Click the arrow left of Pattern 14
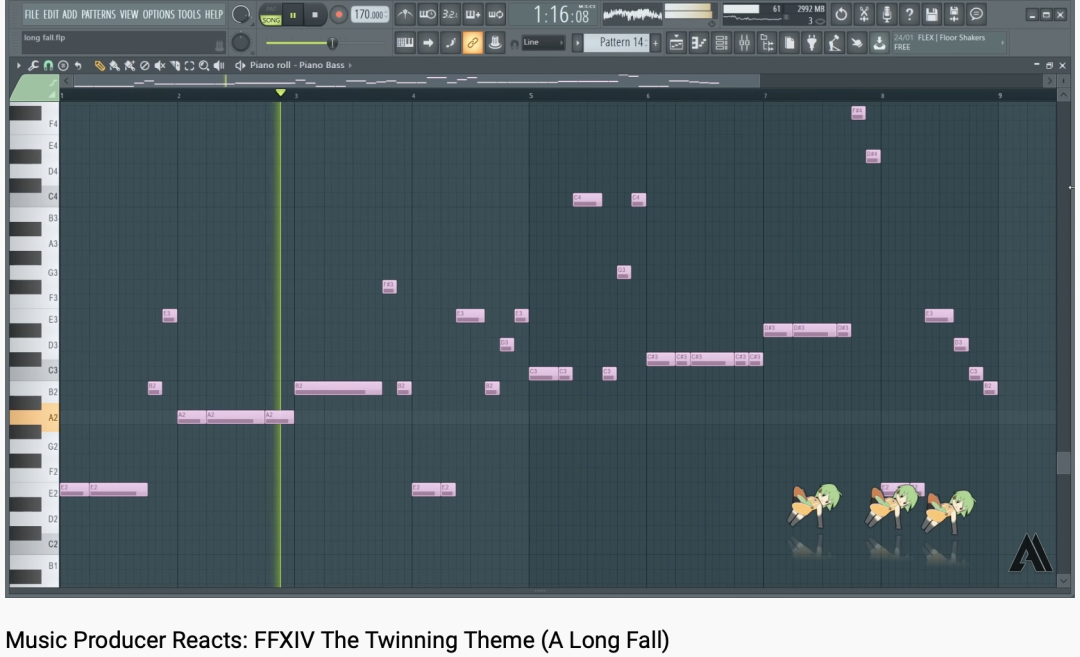 point(577,43)
